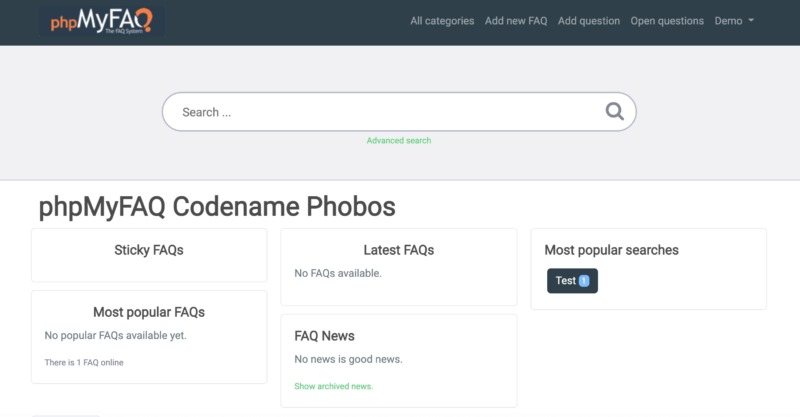Go to Add new FAQ
The height and width of the screenshot is (417, 800).
[516, 21]
